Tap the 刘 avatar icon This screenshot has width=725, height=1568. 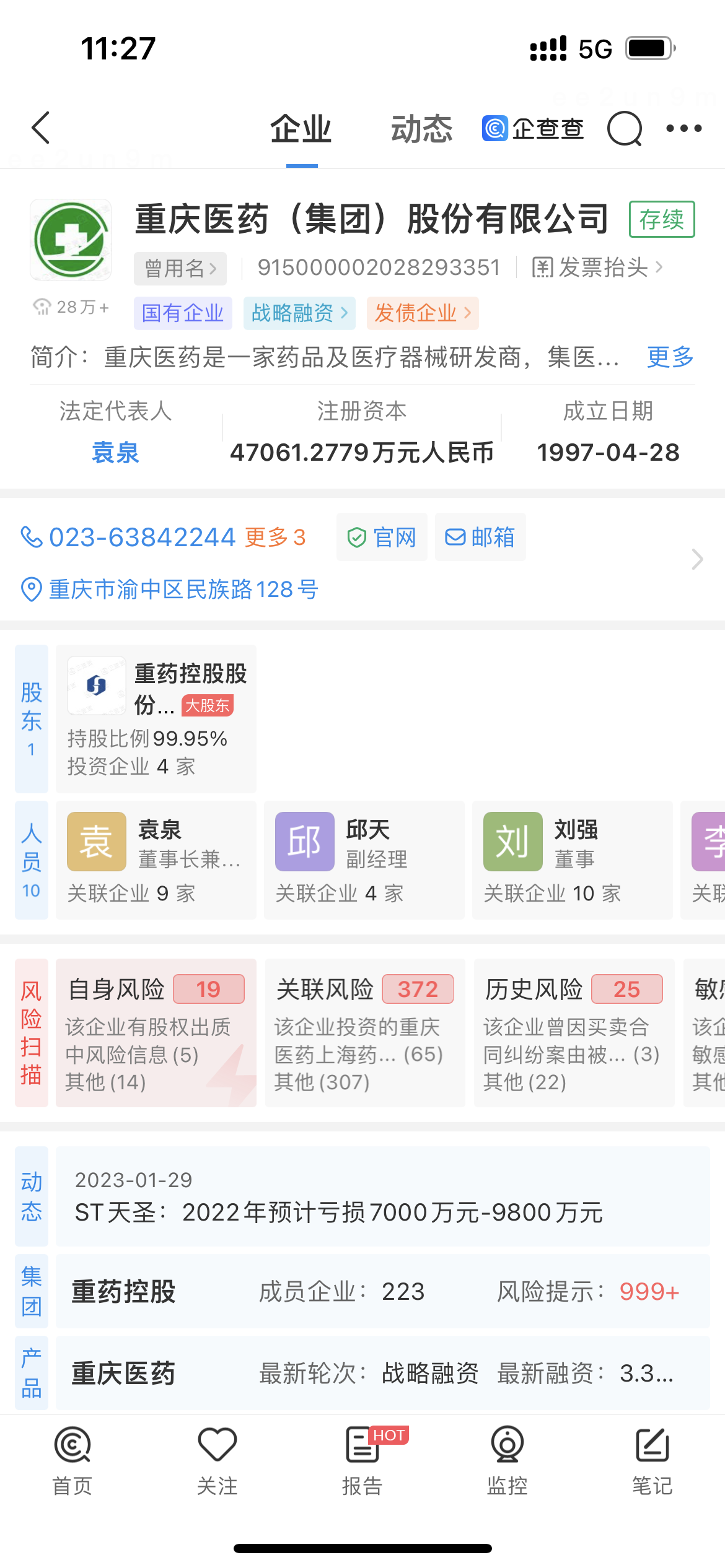click(x=512, y=842)
